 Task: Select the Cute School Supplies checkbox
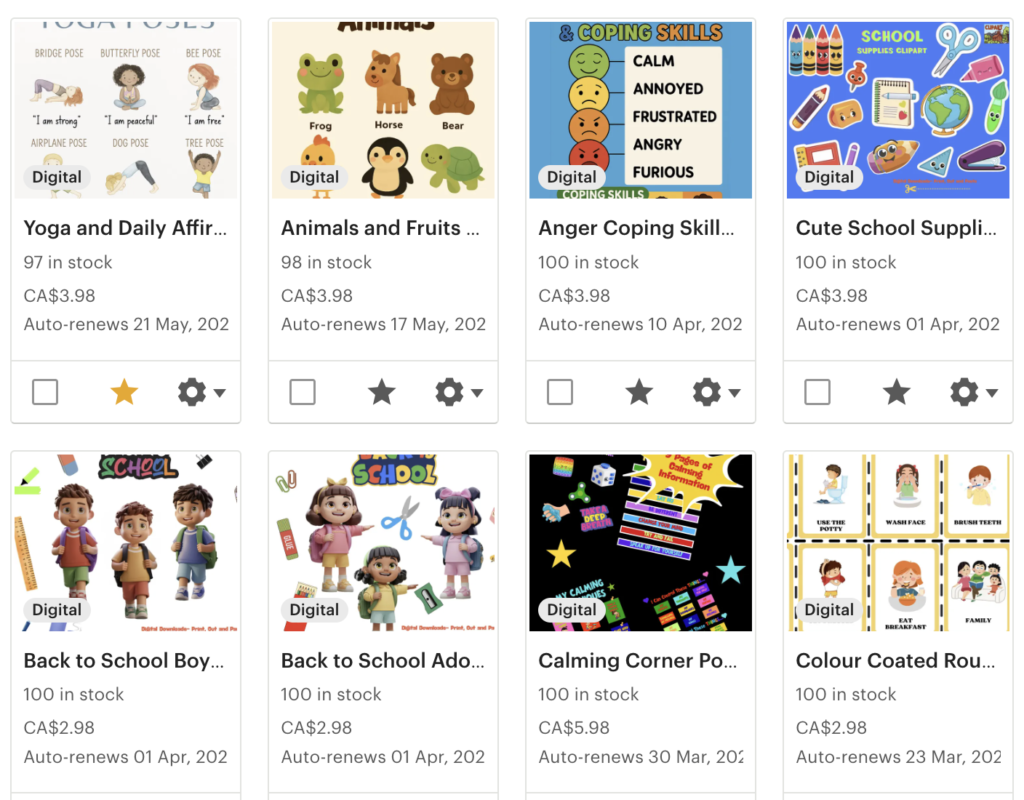pos(817,392)
